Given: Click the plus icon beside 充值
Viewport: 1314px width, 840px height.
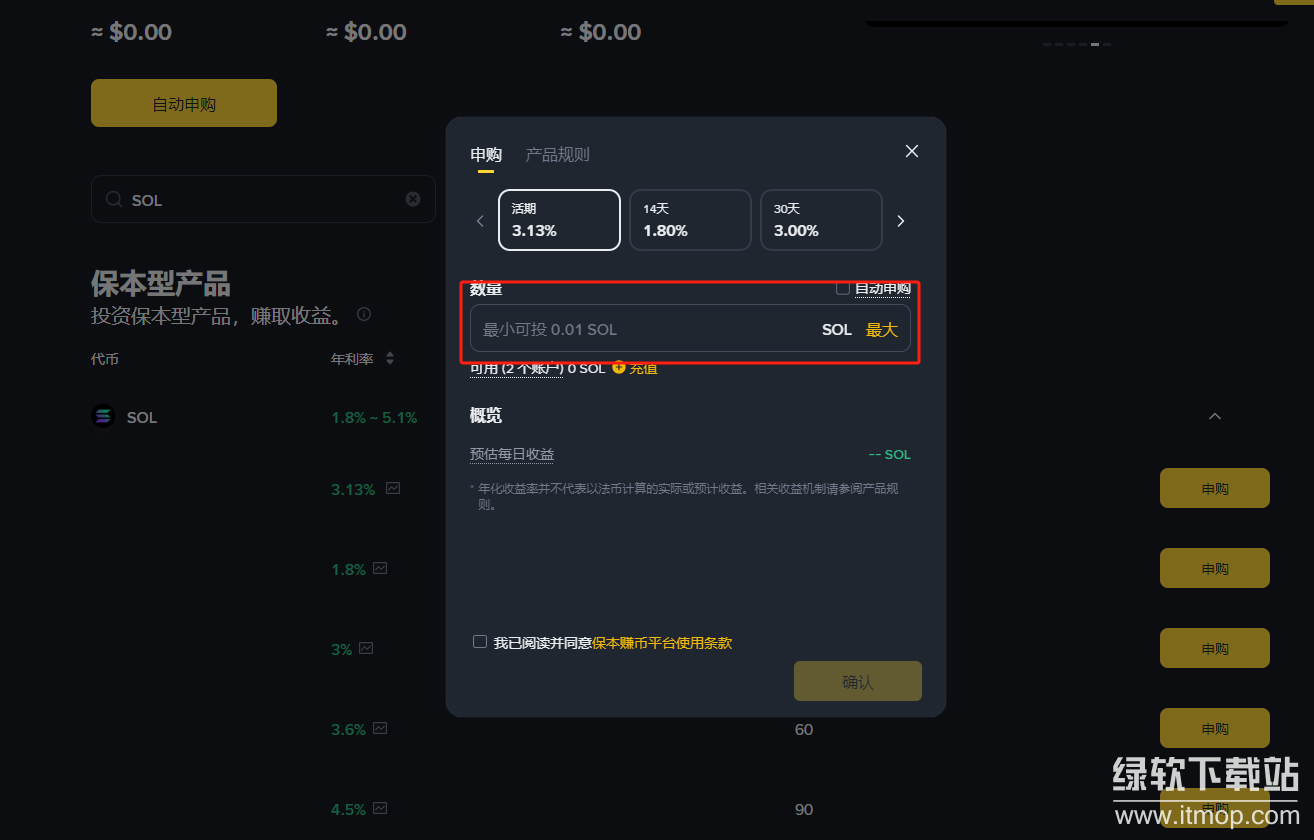Looking at the screenshot, I should pos(619,367).
